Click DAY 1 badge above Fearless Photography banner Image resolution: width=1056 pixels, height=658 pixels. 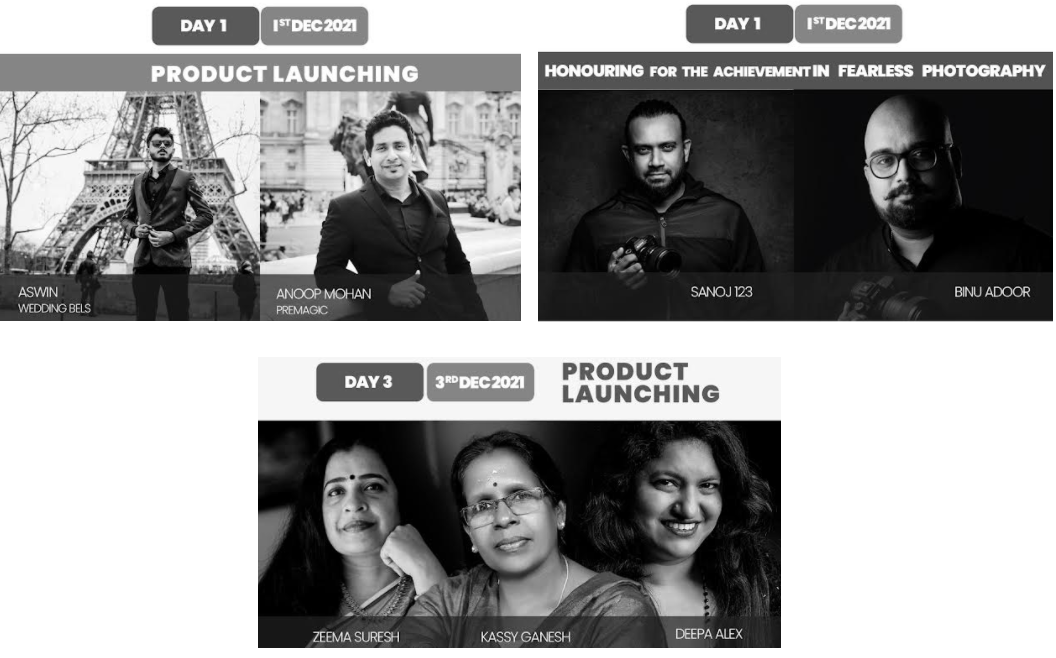click(x=739, y=24)
